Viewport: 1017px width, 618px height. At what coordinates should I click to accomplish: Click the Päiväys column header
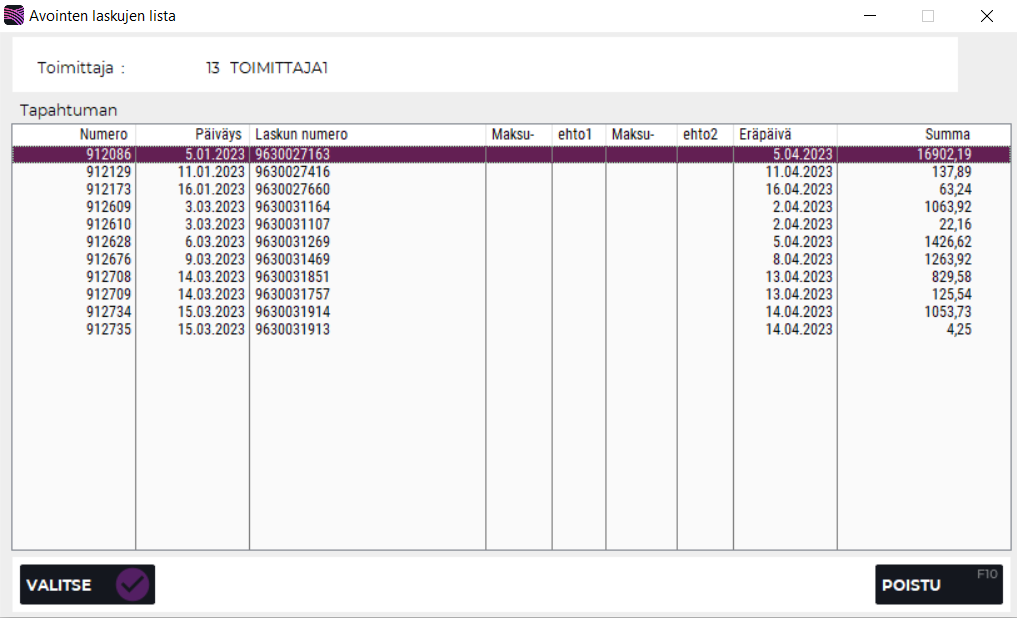[x=219, y=134]
